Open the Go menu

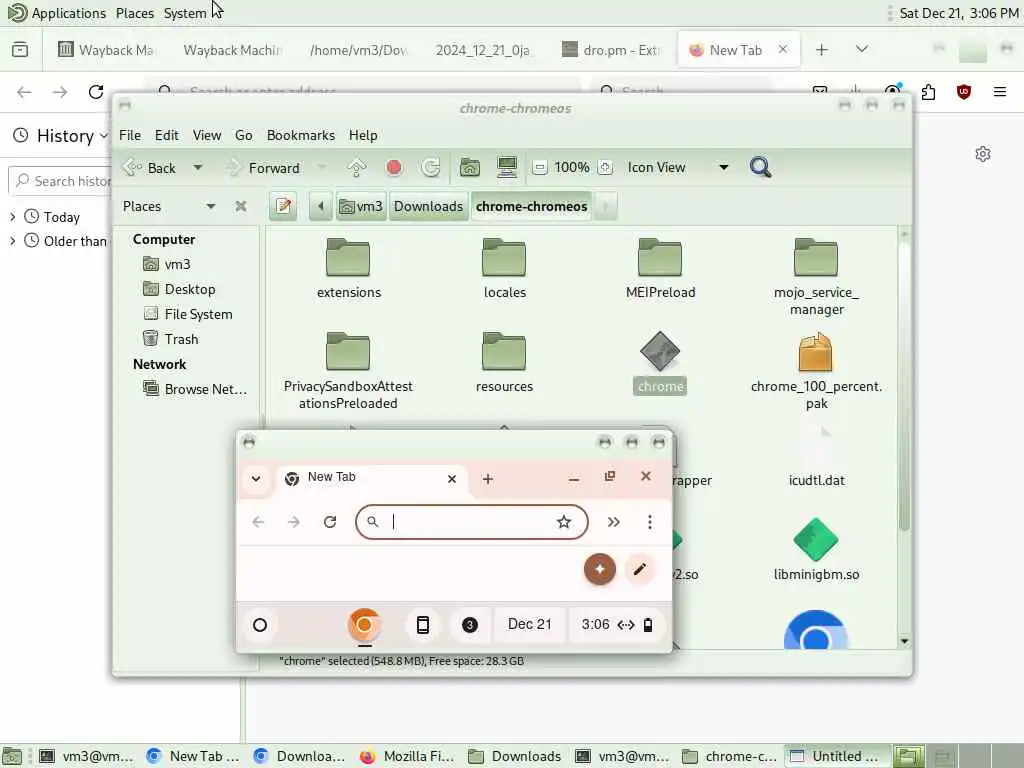(244, 135)
